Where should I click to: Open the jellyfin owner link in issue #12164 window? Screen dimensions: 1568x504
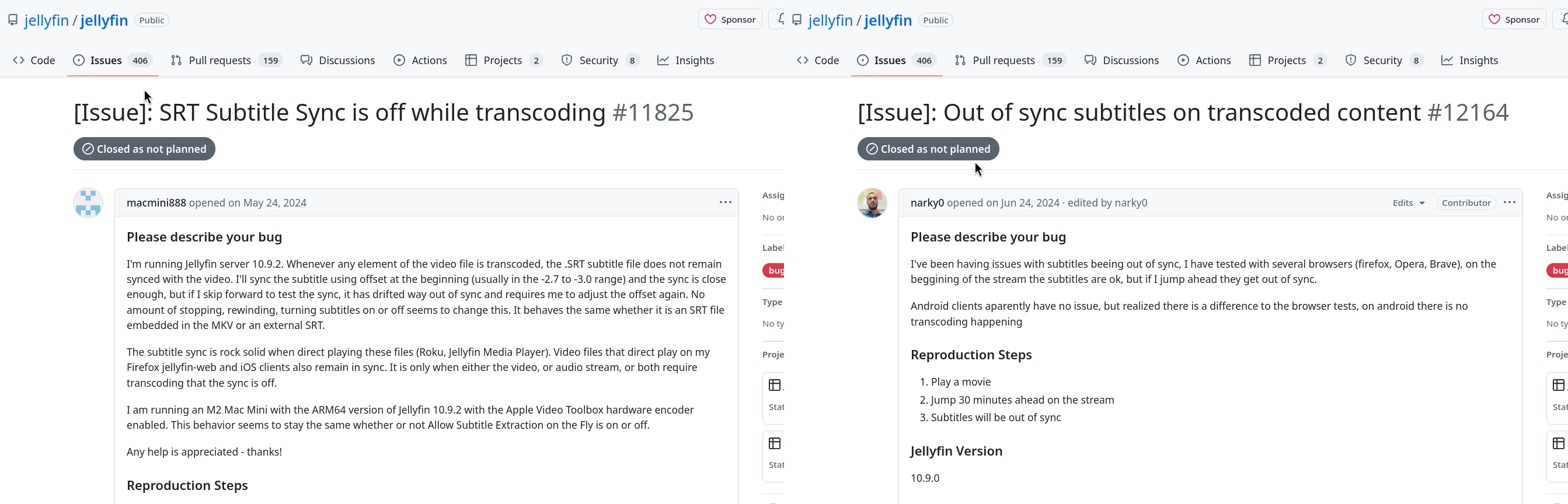830,20
